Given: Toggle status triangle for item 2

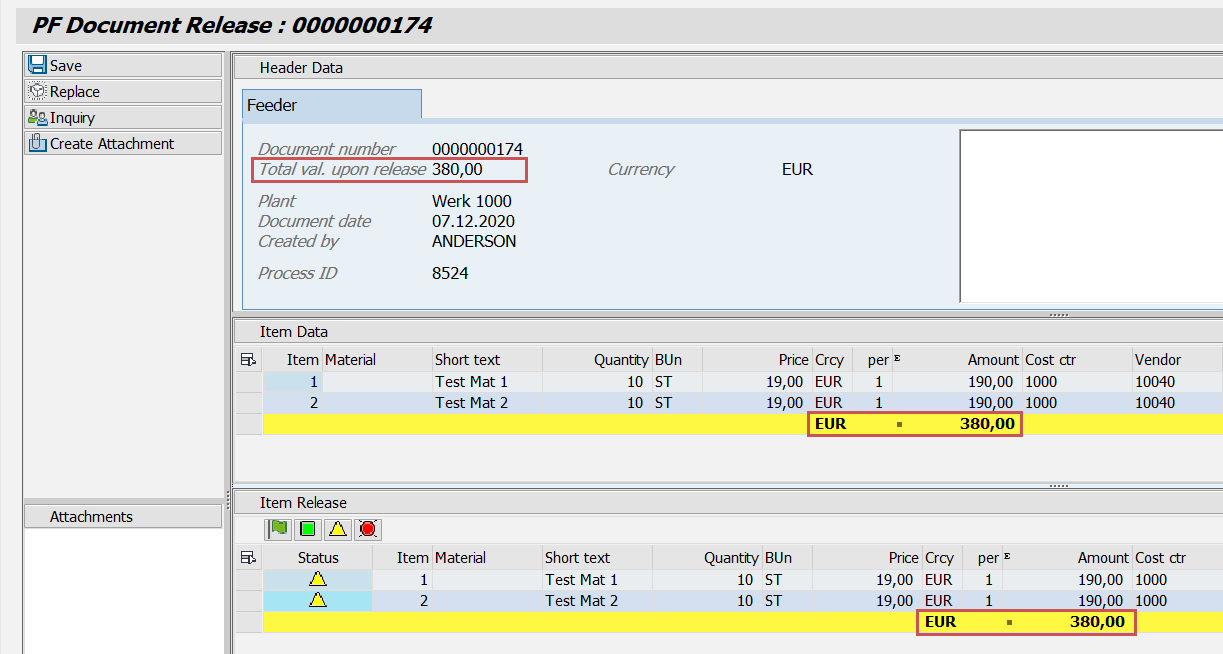Looking at the screenshot, I should point(318,601).
